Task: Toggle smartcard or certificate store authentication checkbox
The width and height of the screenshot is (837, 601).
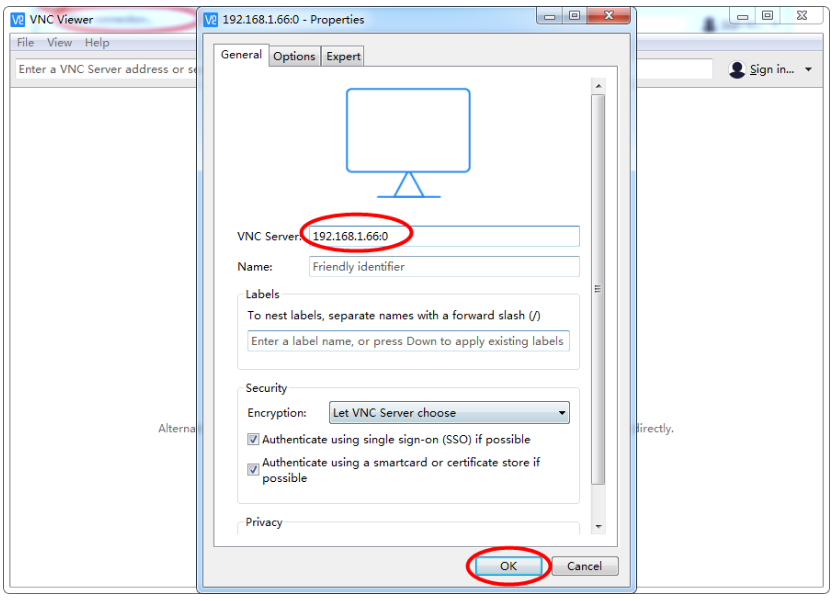Action: (253, 469)
